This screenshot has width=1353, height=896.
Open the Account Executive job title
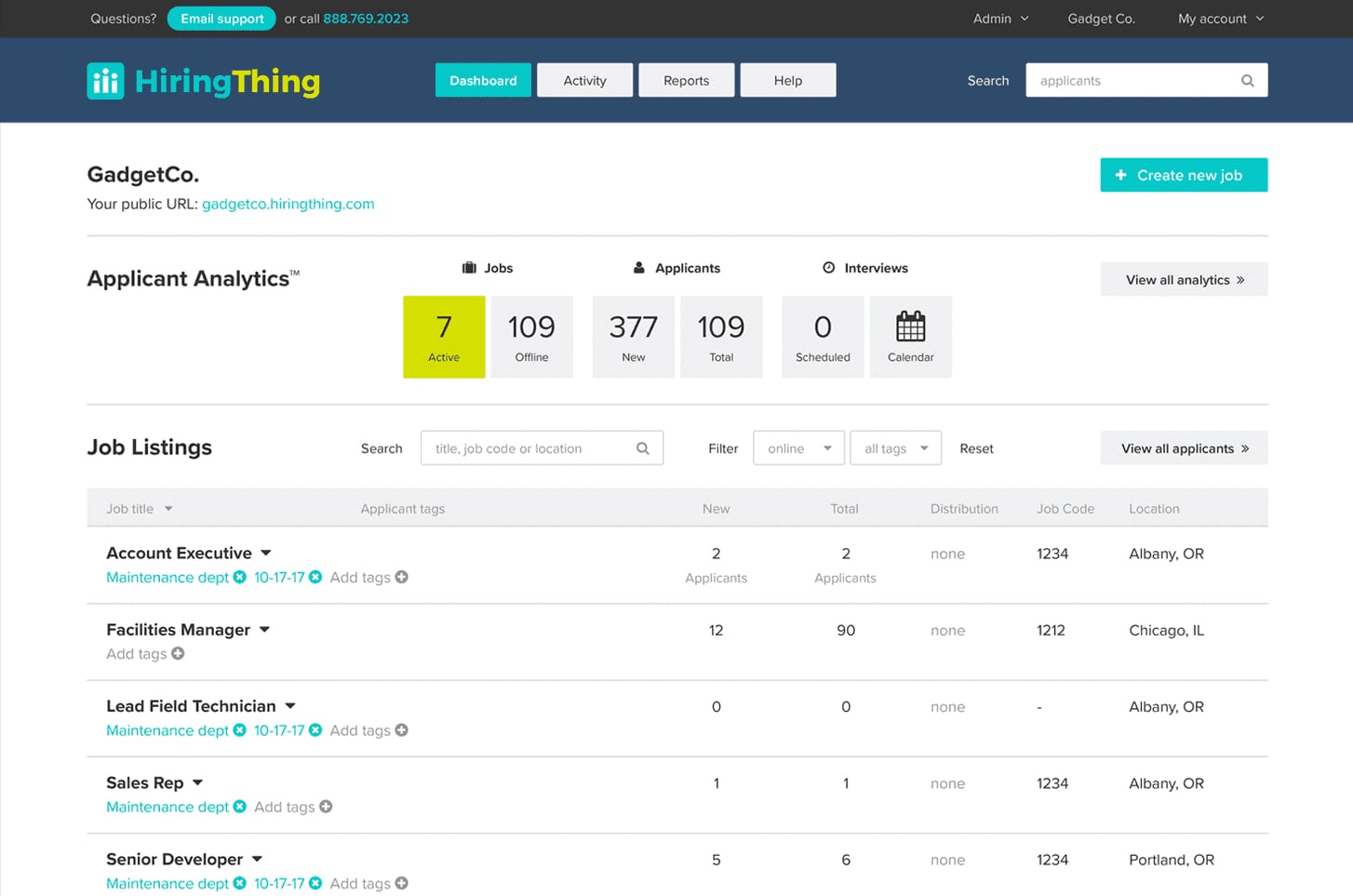(x=179, y=553)
